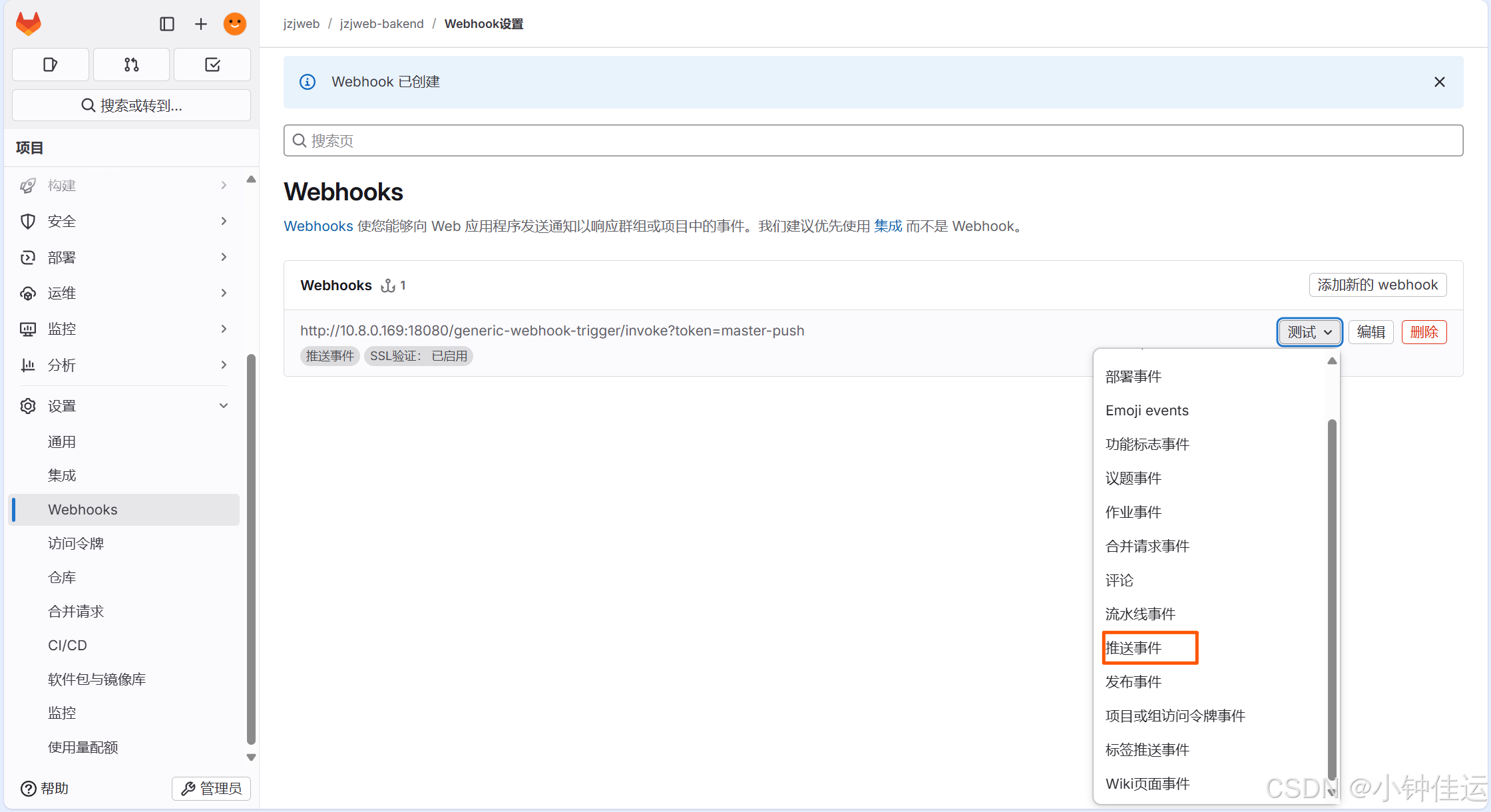Click the gear icon next to 设置
The image size is (1491, 812).
click(x=28, y=406)
